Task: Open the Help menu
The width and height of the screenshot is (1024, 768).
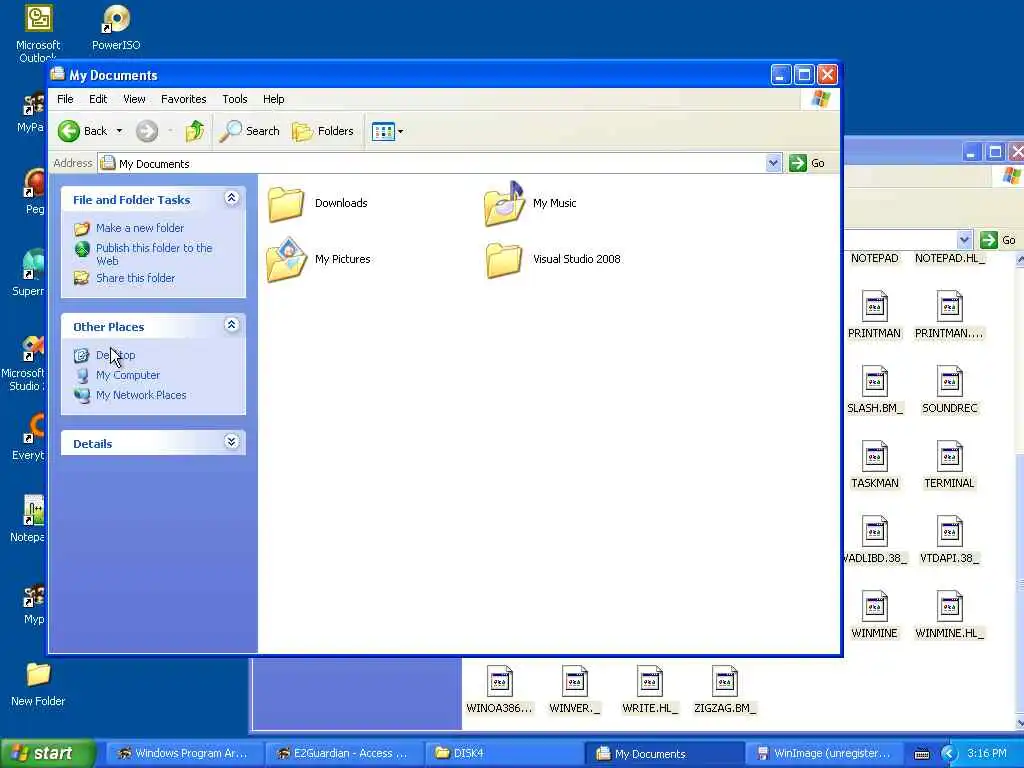Action: 274,99
